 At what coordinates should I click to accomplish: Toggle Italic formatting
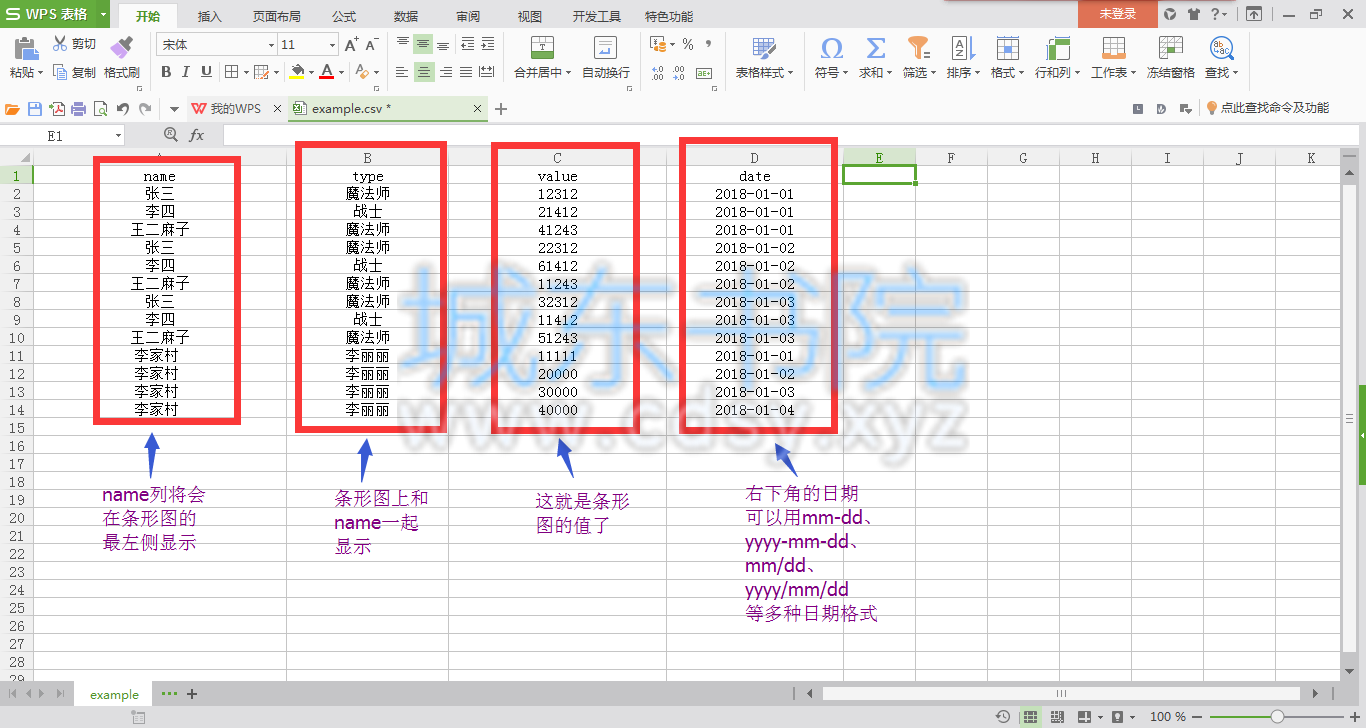tap(186, 72)
